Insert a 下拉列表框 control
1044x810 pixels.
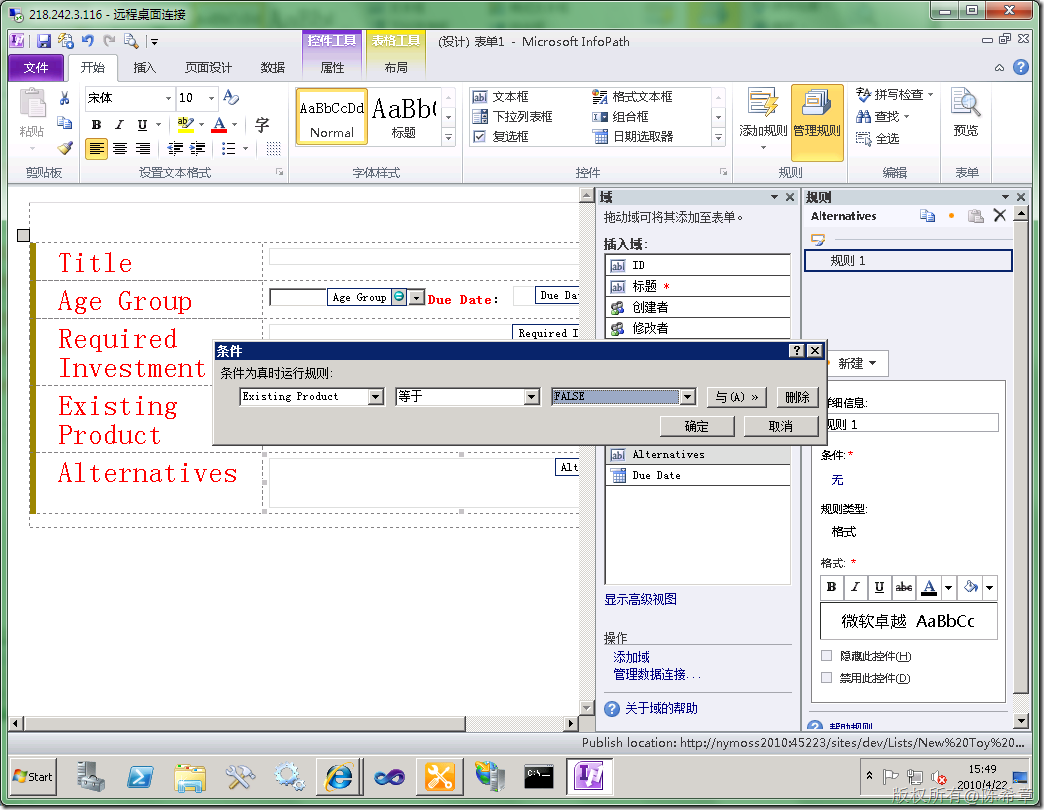pos(513,117)
